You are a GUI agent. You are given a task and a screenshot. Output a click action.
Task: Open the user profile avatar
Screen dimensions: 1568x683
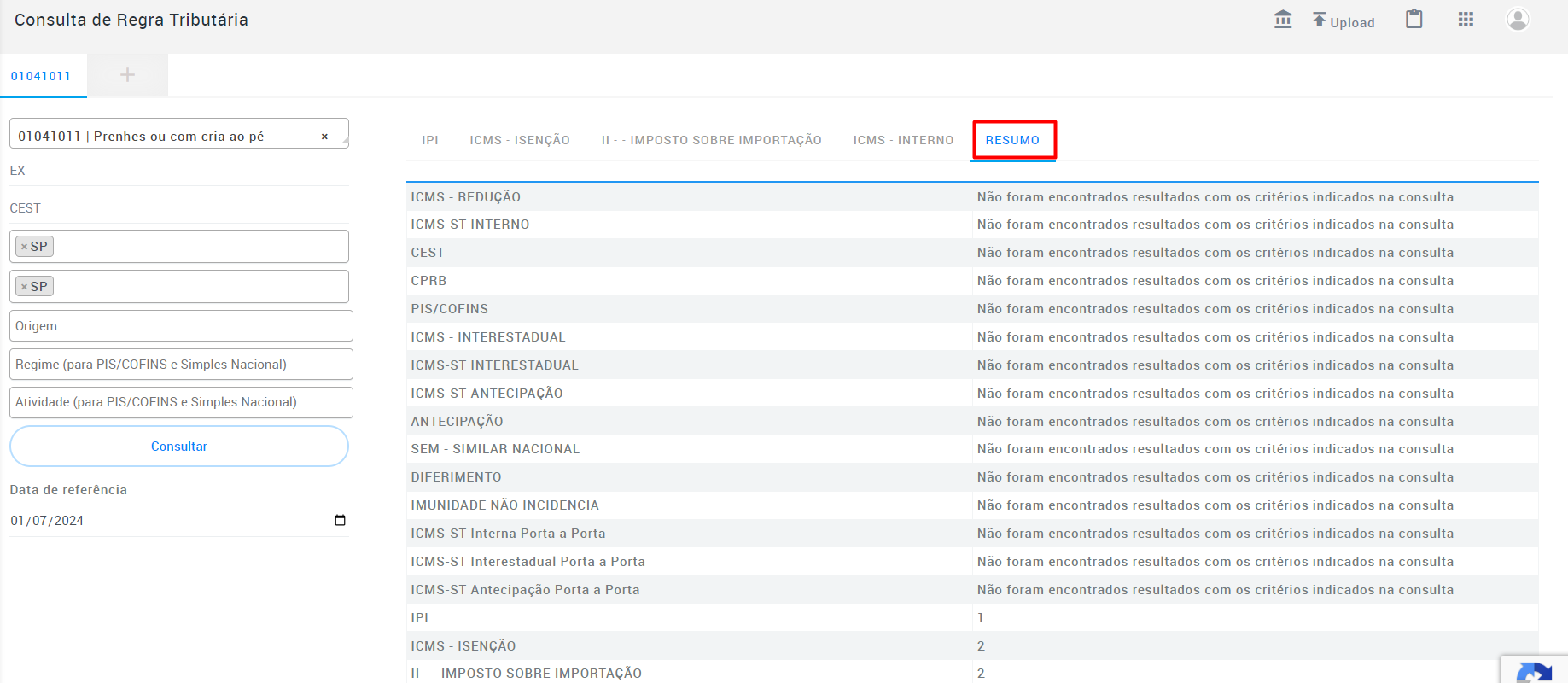coord(1518,20)
